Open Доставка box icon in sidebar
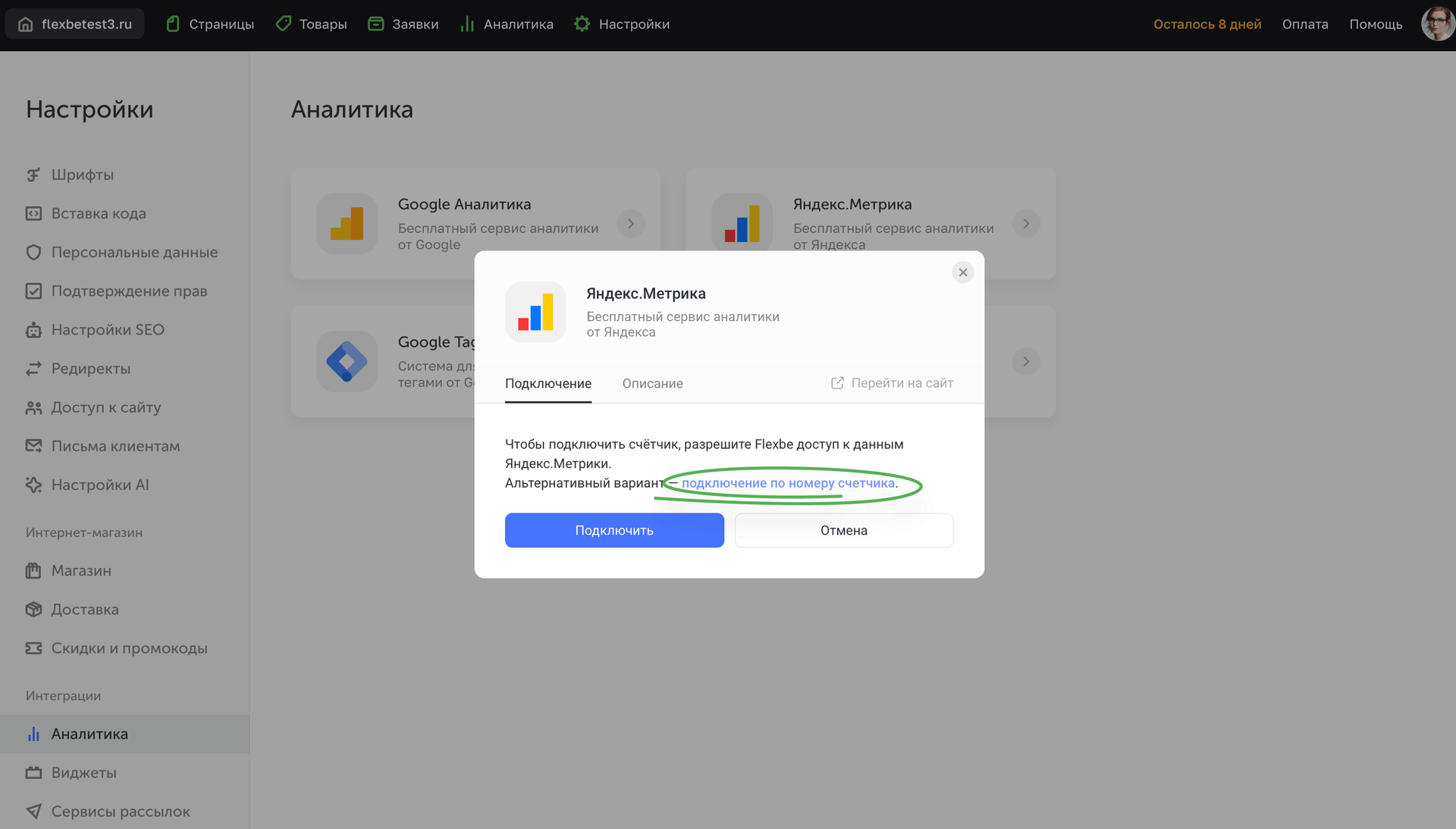The image size is (1456, 829). tap(33, 609)
